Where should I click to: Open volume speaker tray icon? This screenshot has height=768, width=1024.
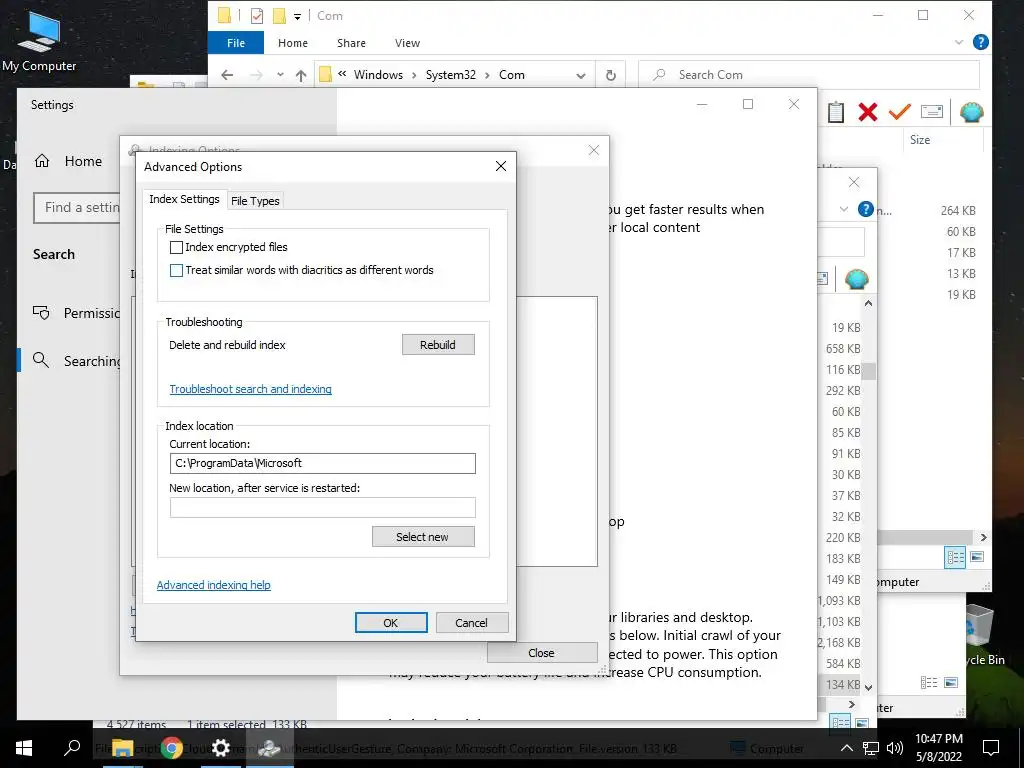895,748
